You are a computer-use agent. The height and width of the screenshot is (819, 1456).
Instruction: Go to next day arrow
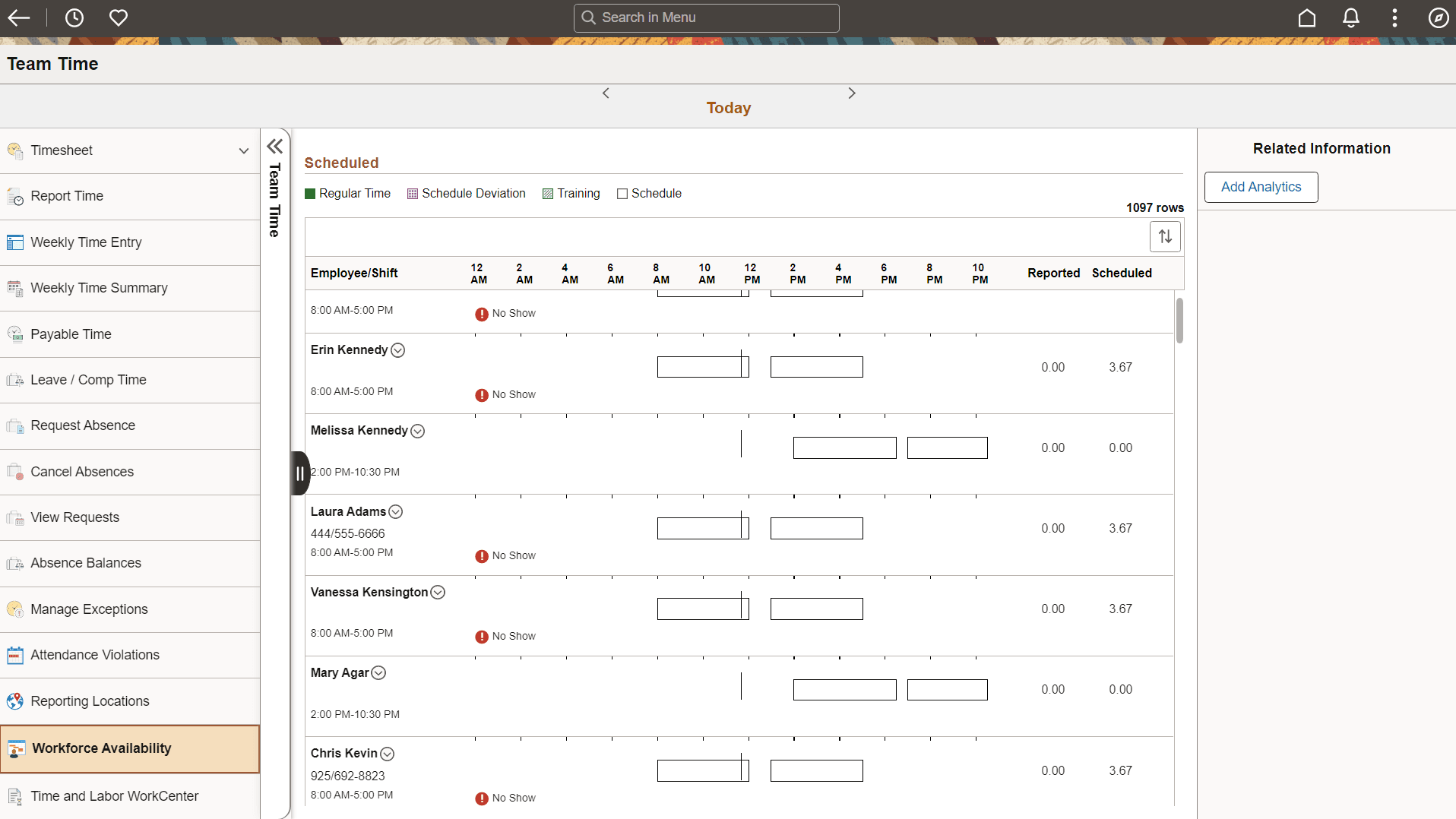click(x=852, y=93)
